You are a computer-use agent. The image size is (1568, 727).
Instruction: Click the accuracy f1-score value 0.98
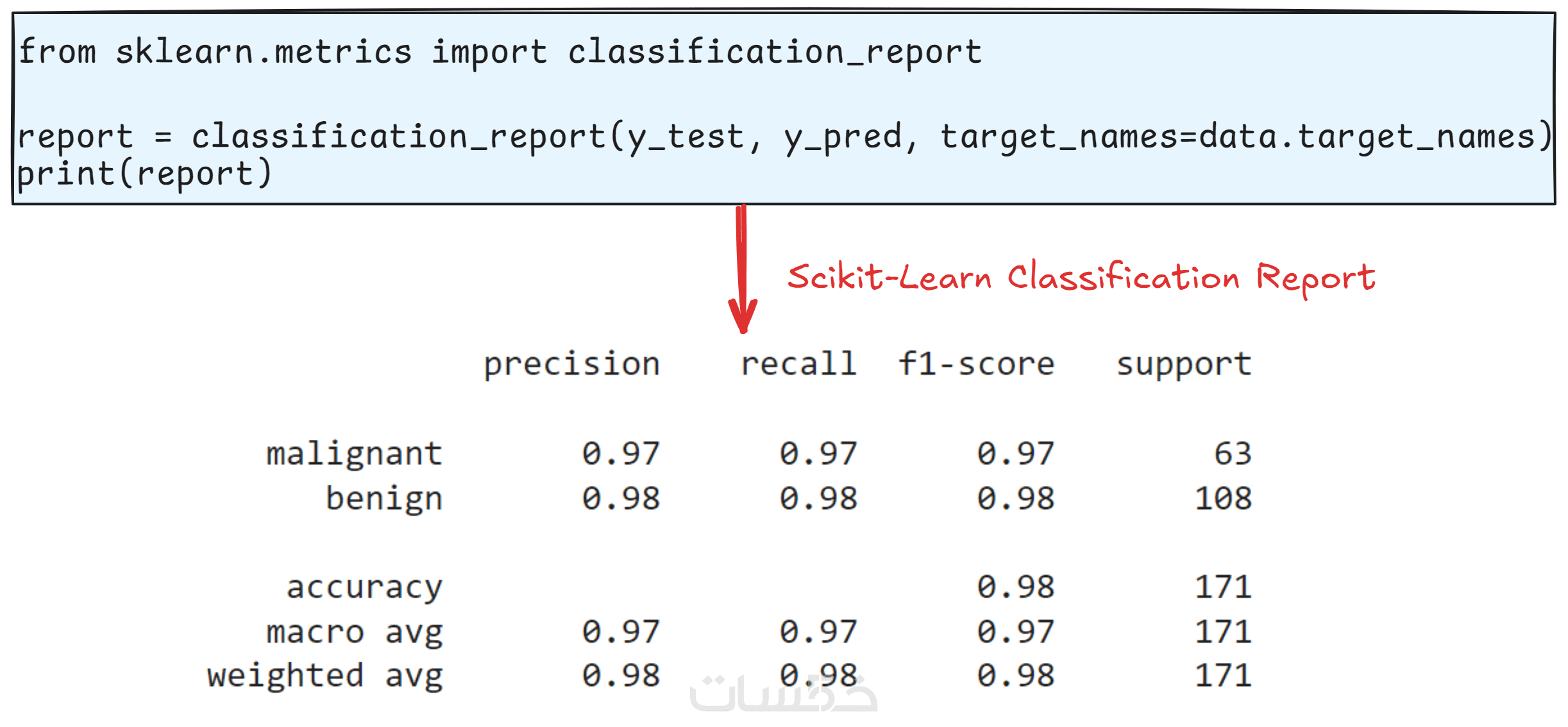tap(1016, 587)
